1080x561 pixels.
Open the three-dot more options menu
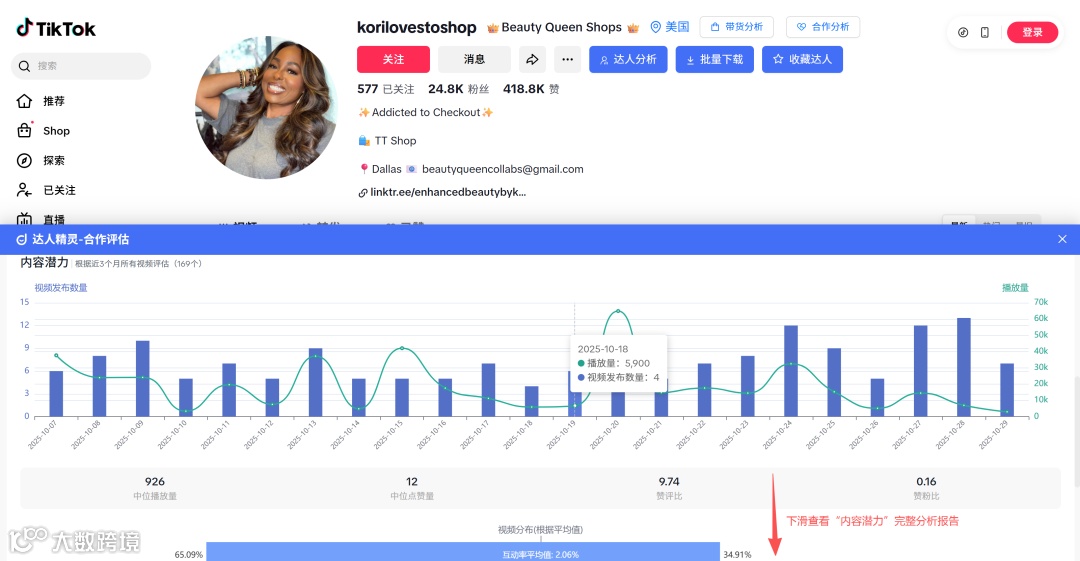coord(568,59)
